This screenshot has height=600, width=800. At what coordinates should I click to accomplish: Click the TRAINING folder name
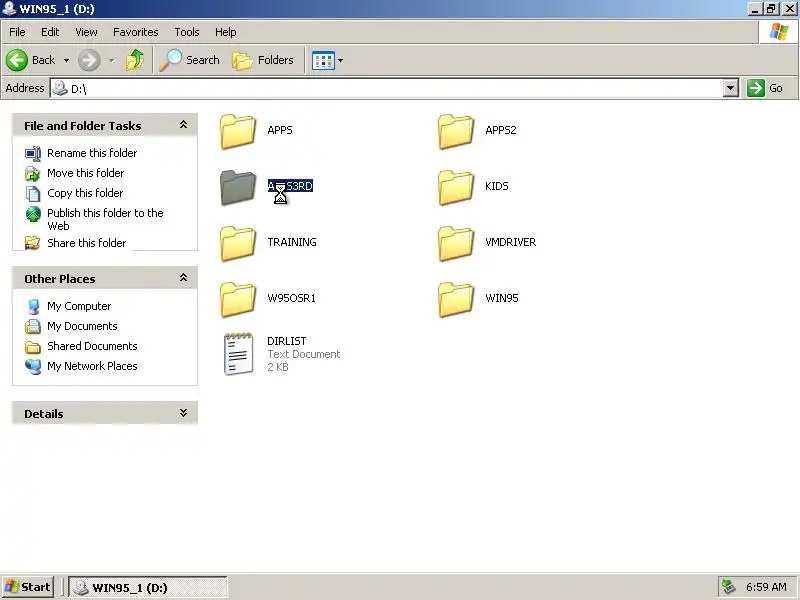tap(292, 242)
